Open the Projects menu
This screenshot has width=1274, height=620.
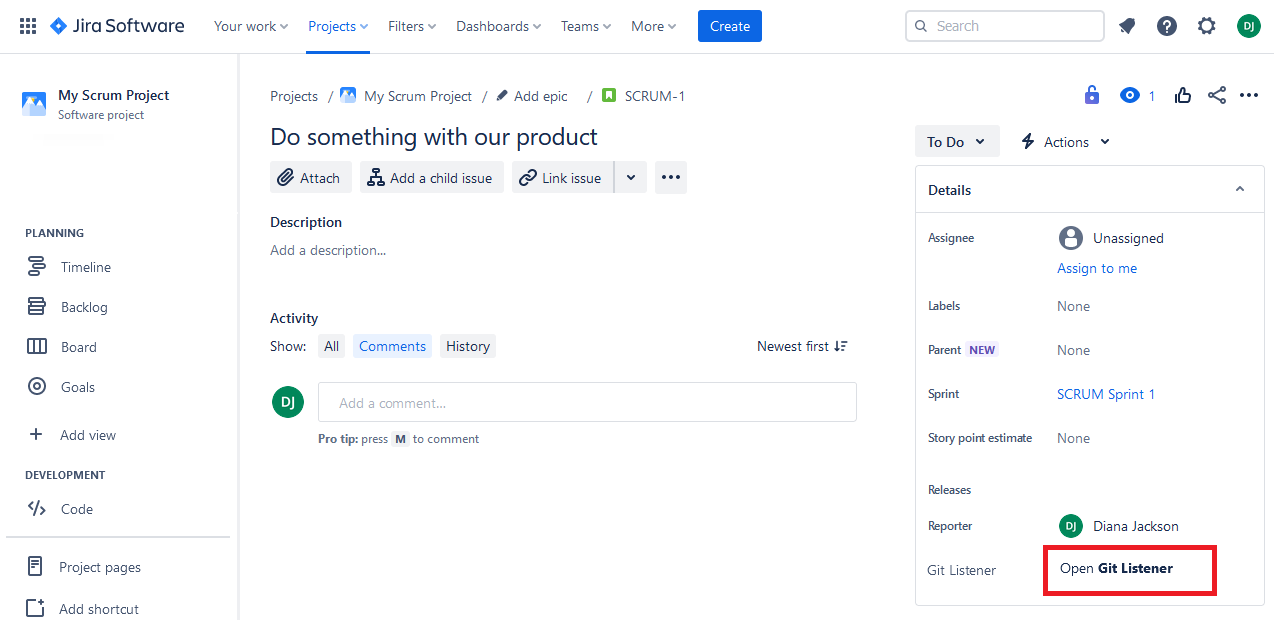point(338,26)
